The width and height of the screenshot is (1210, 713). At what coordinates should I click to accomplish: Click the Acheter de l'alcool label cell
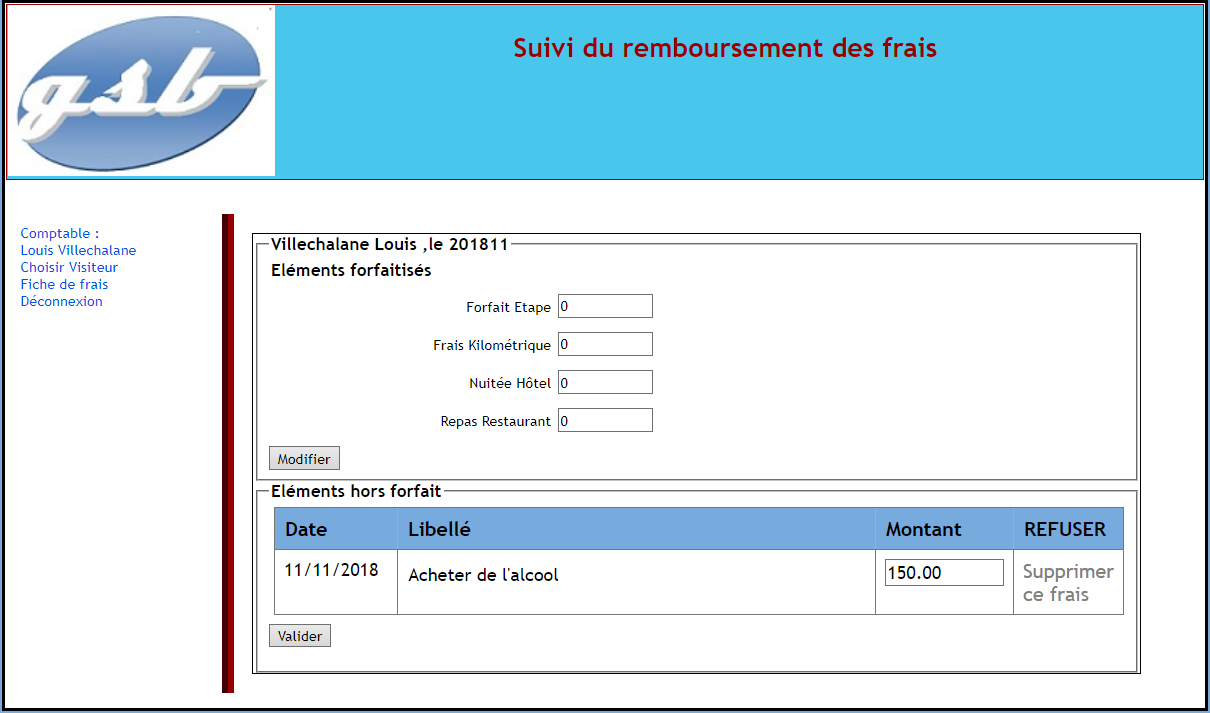click(483, 575)
